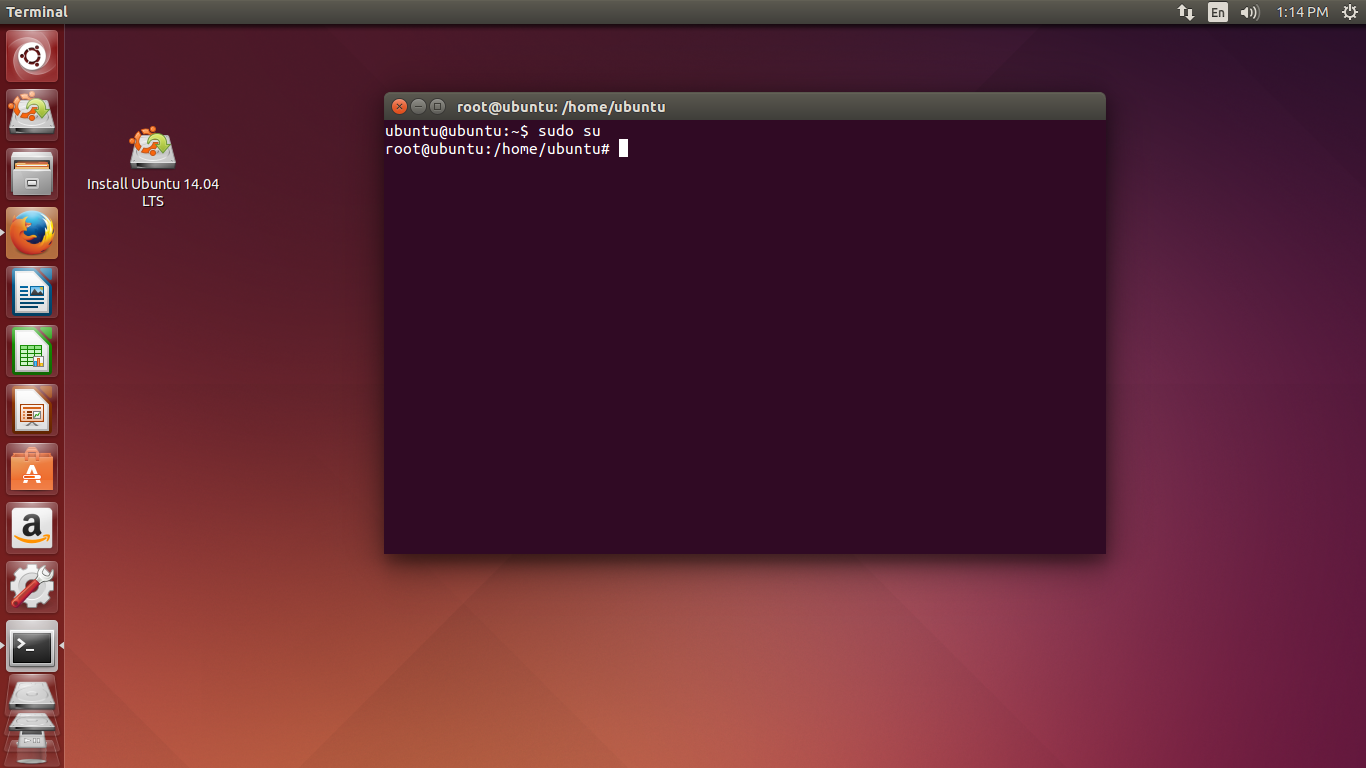Open the Ubuntu Dash search launcher
This screenshot has height=768, width=1366.
(32, 56)
